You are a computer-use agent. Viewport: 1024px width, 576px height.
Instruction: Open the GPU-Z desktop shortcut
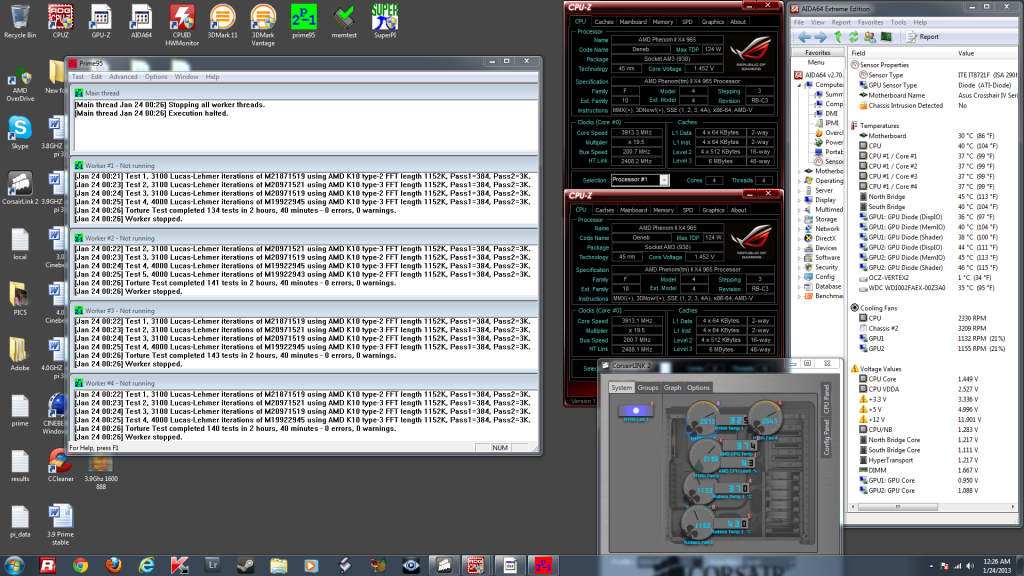101,22
